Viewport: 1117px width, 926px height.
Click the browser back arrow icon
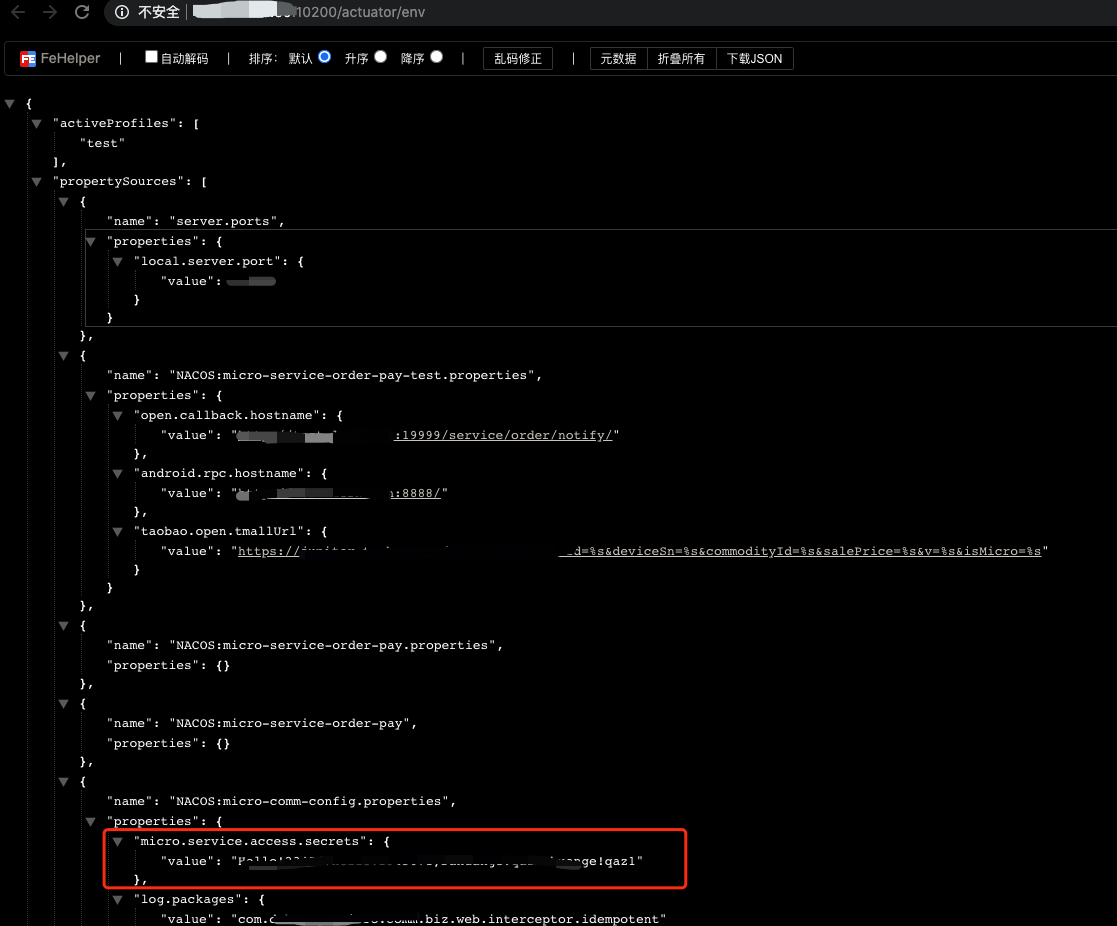(18, 12)
